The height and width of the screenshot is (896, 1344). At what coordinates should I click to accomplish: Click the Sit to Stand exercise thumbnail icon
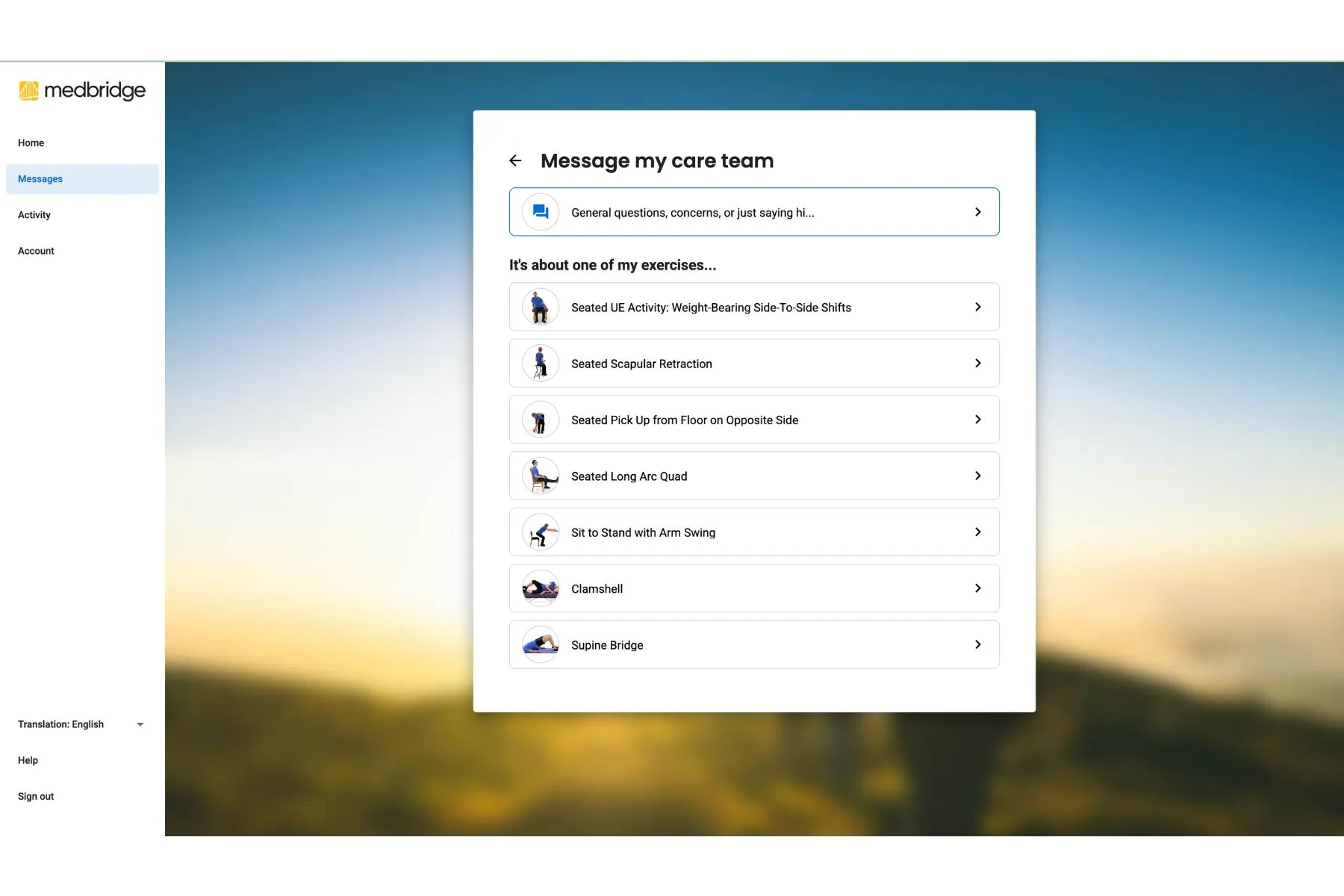(x=541, y=532)
